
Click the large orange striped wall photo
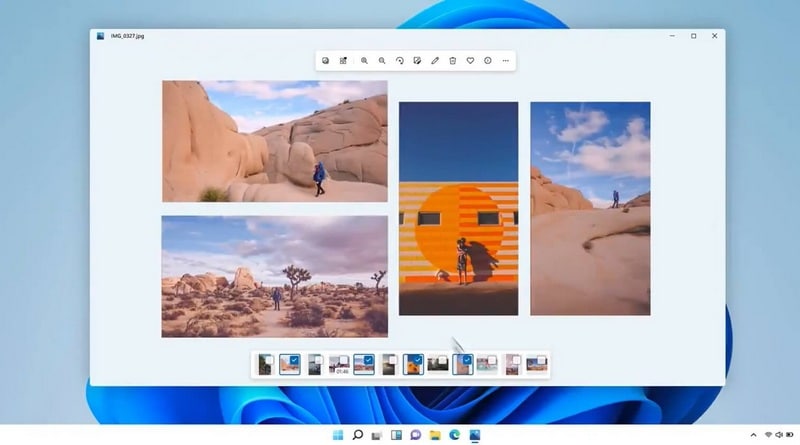point(459,209)
